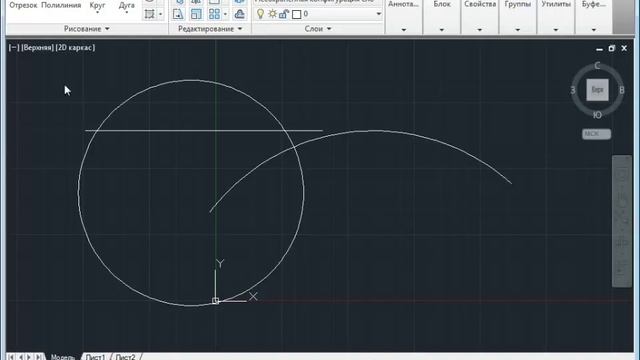The width and height of the screenshot is (640, 360).
Task: Open the dropdown arrow under Дуга
Action: pos(127,13)
